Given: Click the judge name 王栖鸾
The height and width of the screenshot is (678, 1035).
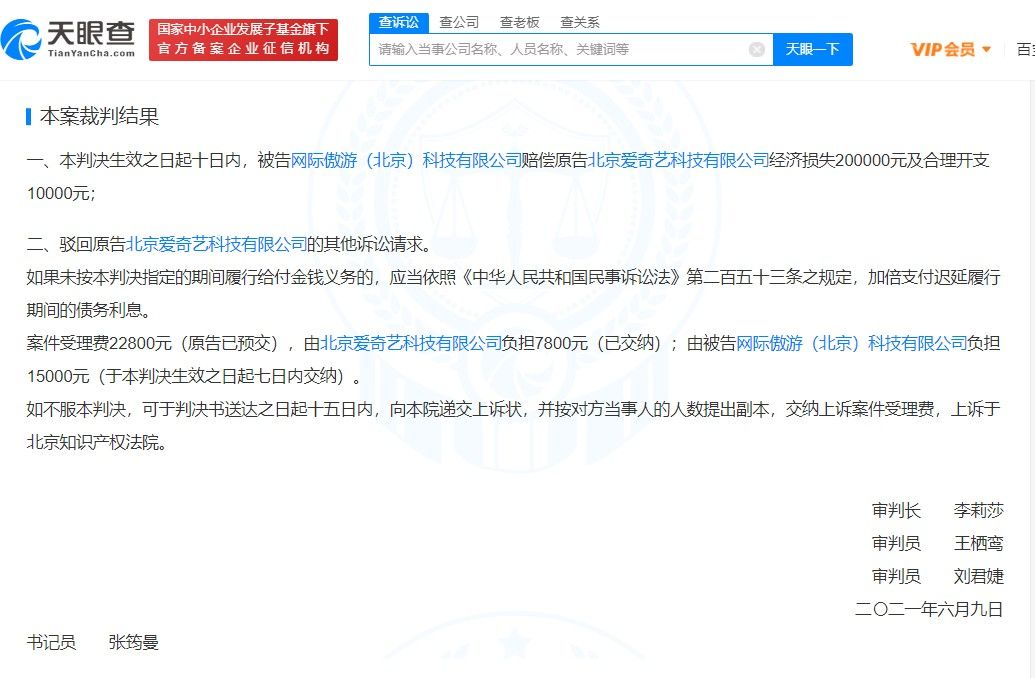Looking at the screenshot, I should pyautogui.click(x=978, y=543).
